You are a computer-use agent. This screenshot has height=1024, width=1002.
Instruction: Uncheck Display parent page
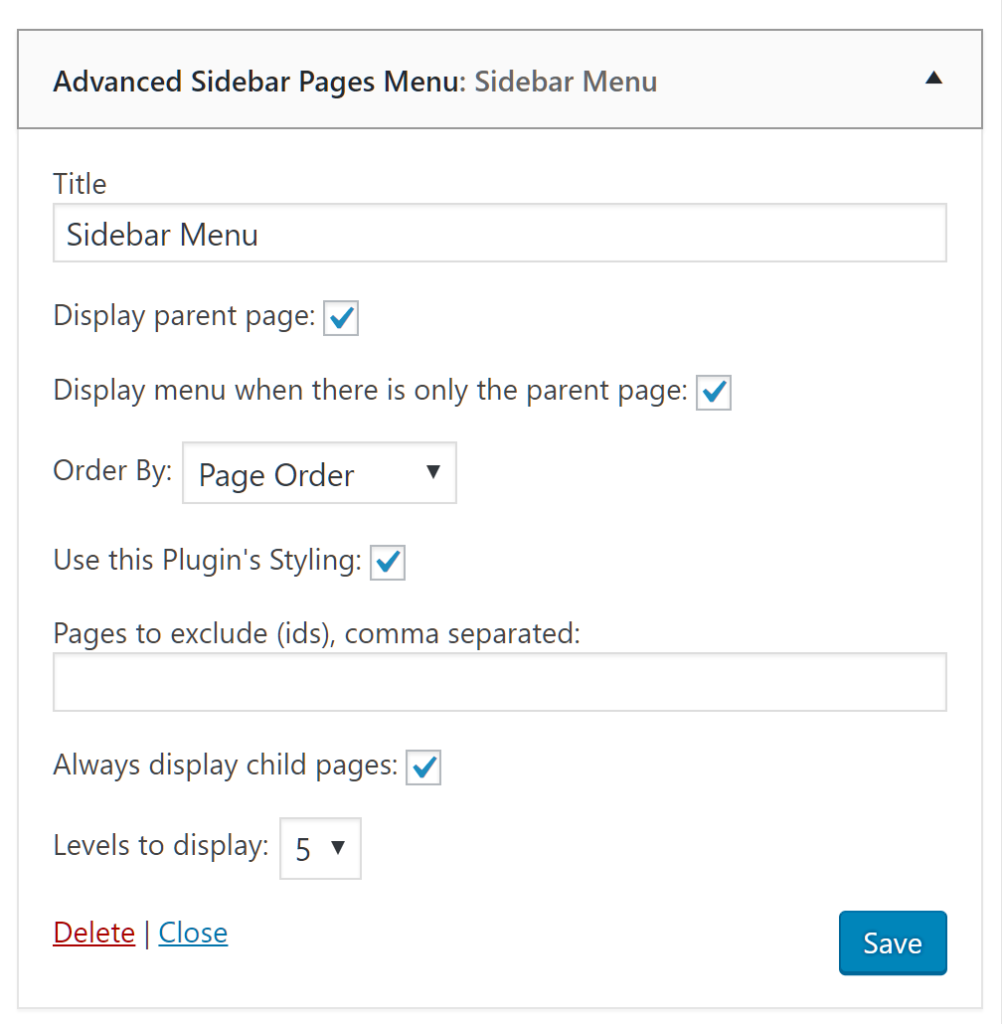[x=340, y=317]
